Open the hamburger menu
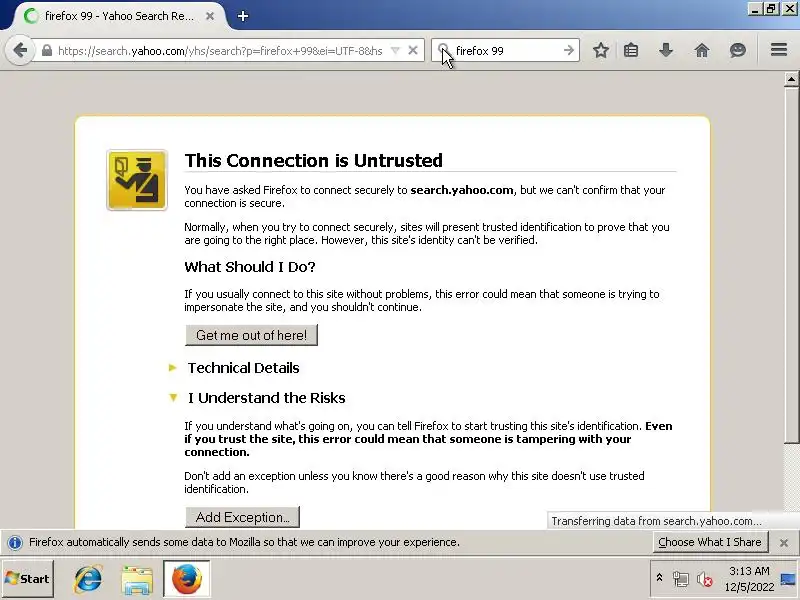Screen dimensions: 800x600 [x=779, y=49]
